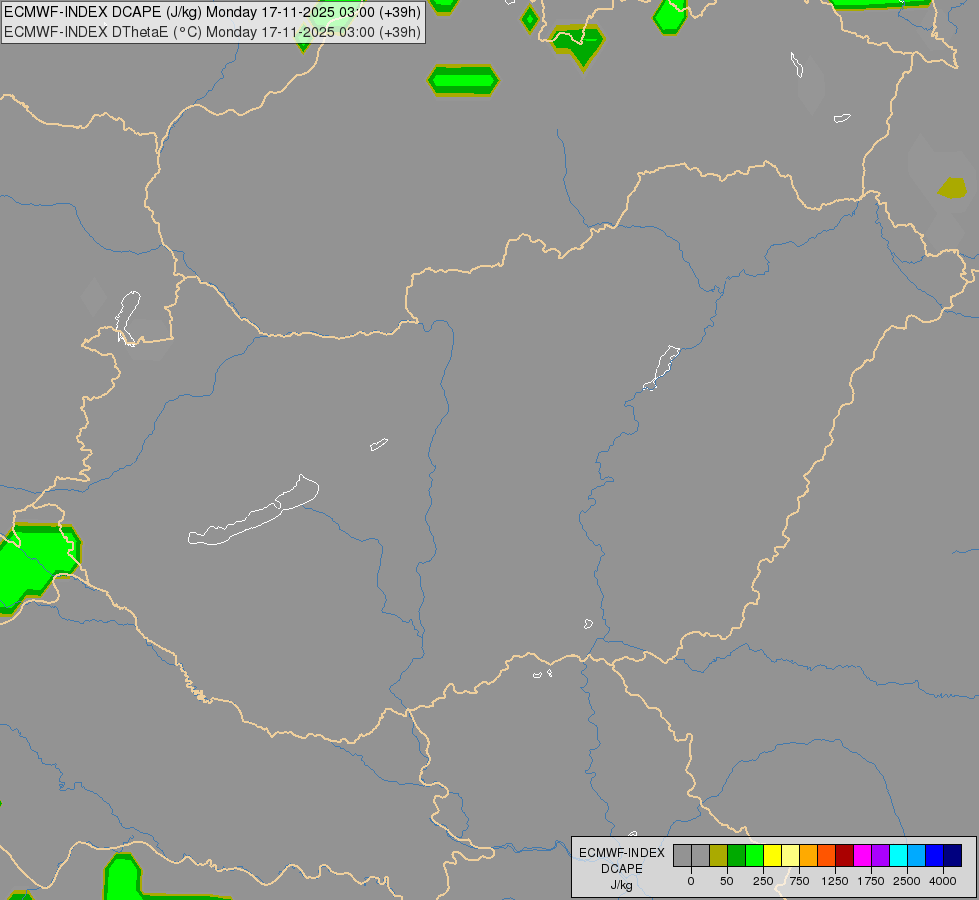Click the DCAPE title line at top
Viewport: 979px width, 900px height.
(212, 12)
